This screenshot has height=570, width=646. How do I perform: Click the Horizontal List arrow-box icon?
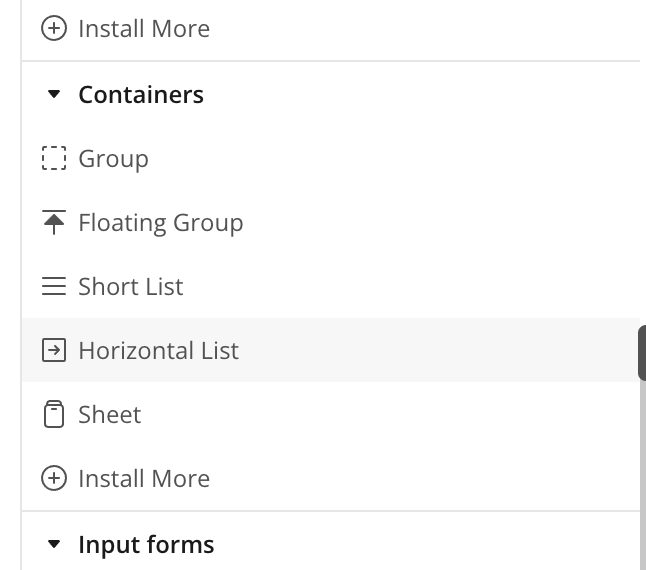(x=53, y=351)
